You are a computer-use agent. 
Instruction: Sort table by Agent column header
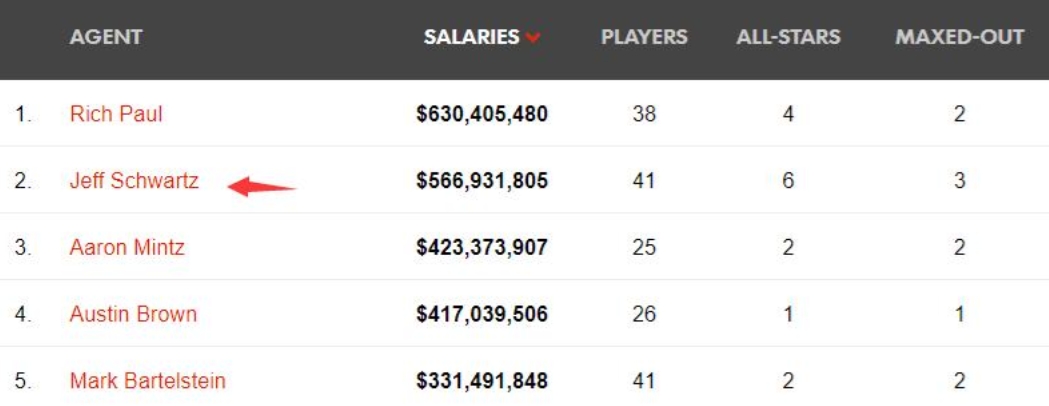pyautogui.click(x=106, y=38)
